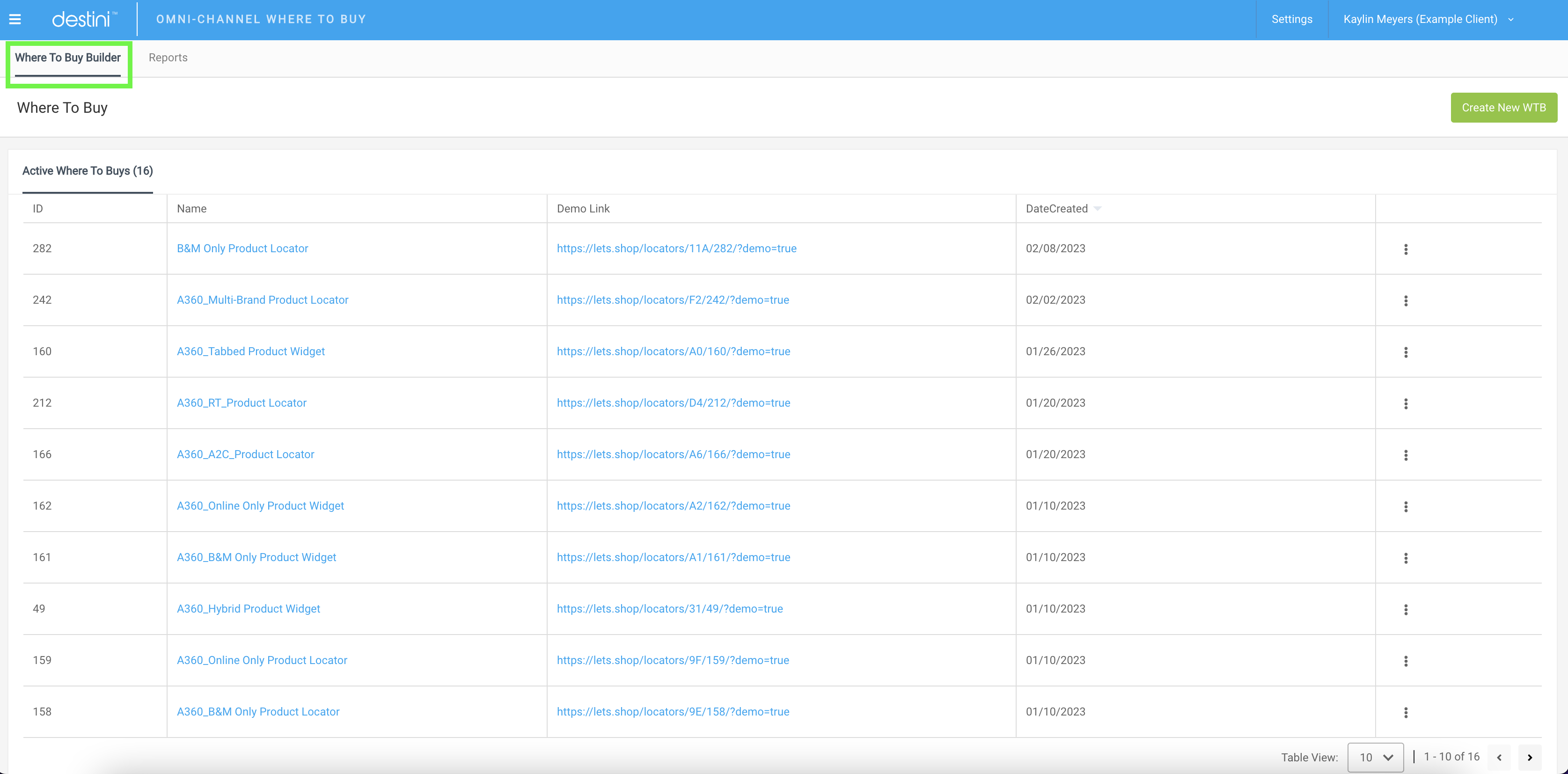This screenshot has height=774, width=1568.
Task: Open A360_Tabbed Product Widget link
Action: [x=251, y=351]
